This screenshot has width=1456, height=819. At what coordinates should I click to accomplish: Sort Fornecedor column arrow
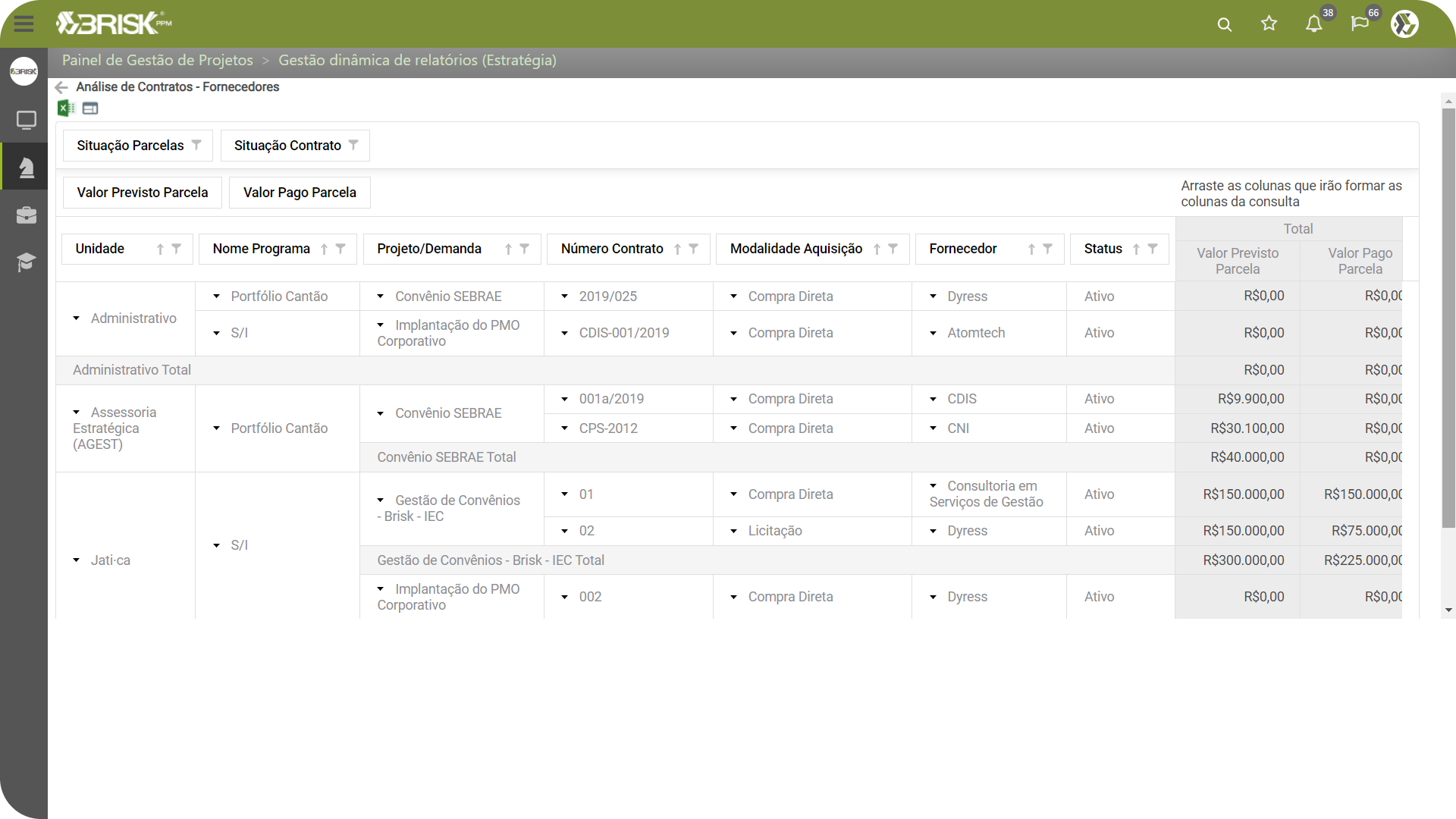click(x=1031, y=249)
